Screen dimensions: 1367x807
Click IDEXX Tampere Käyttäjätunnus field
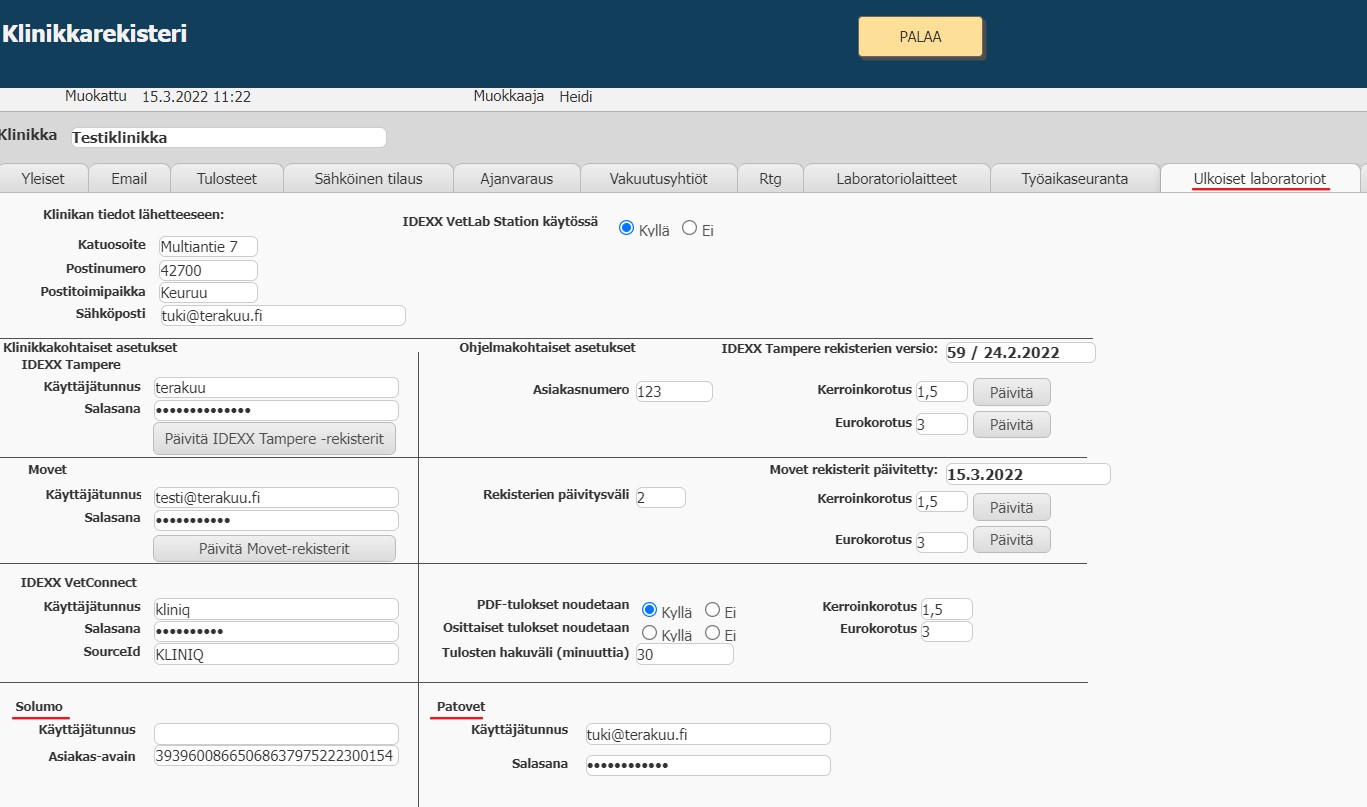coord(276,387)
